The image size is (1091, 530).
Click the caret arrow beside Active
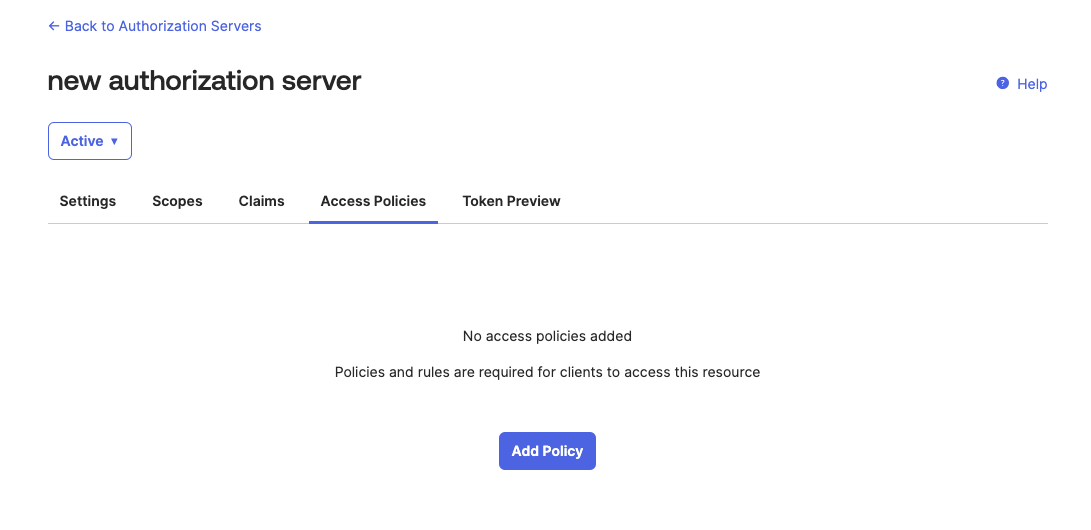pos(114,142)
